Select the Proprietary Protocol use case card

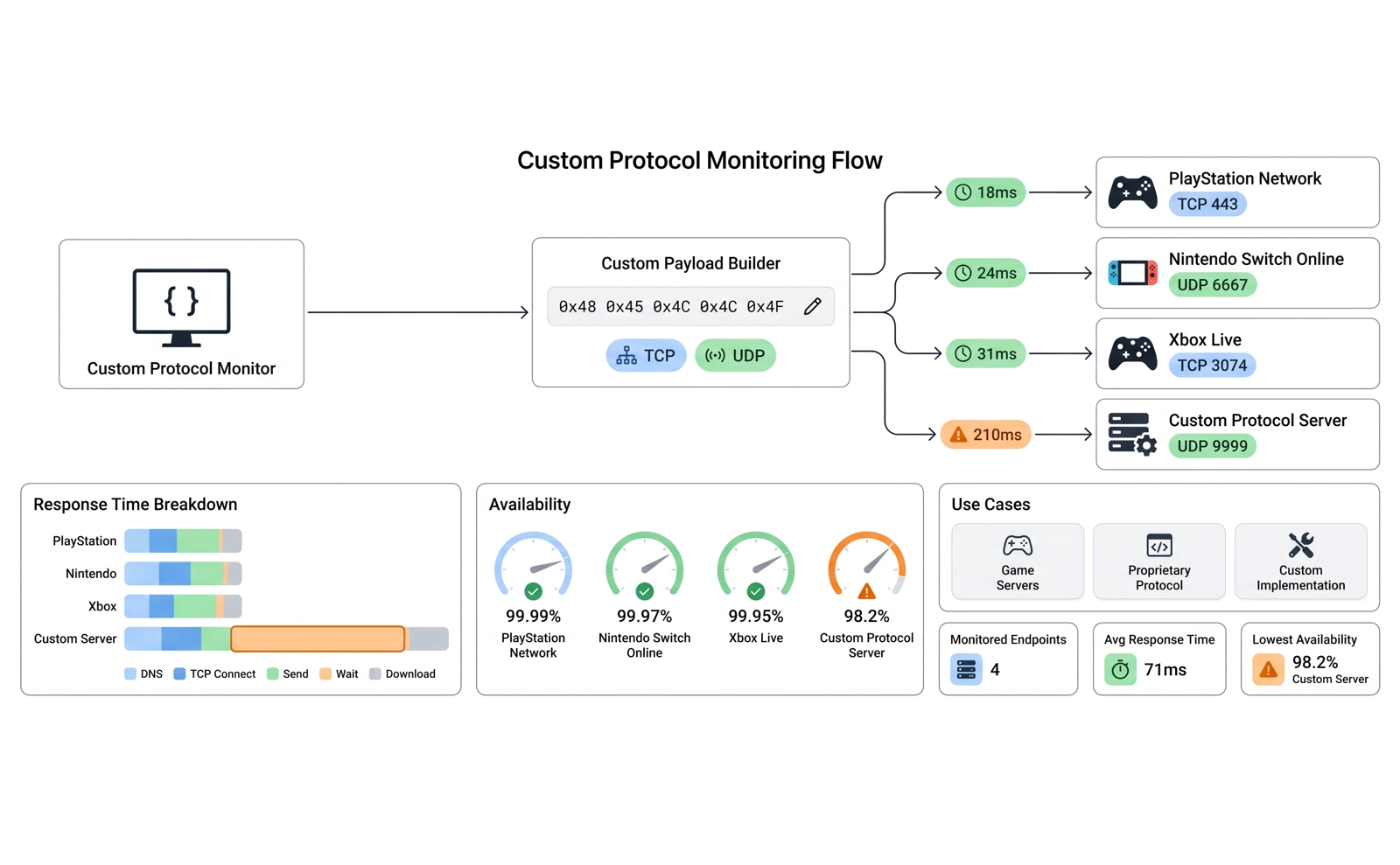tap(1159, 562)
